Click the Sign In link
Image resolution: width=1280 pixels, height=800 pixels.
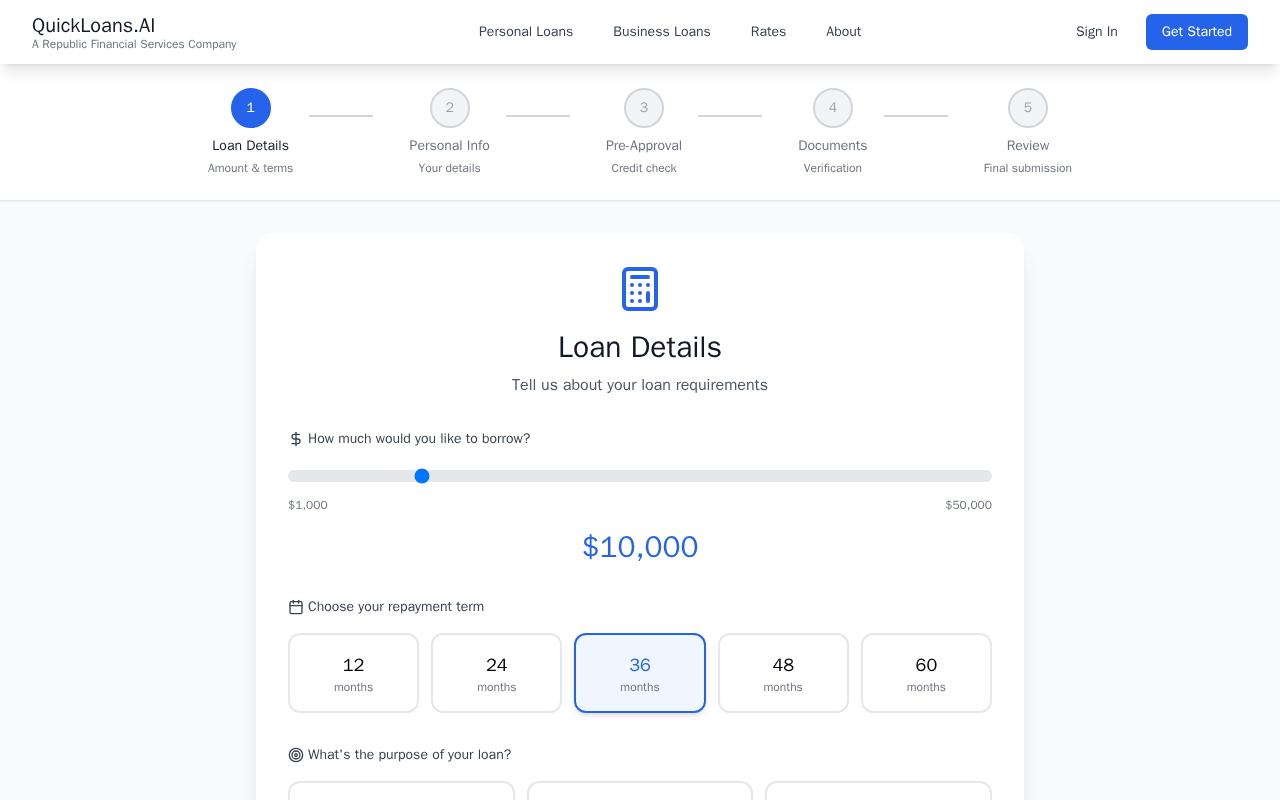[1097, 32]
